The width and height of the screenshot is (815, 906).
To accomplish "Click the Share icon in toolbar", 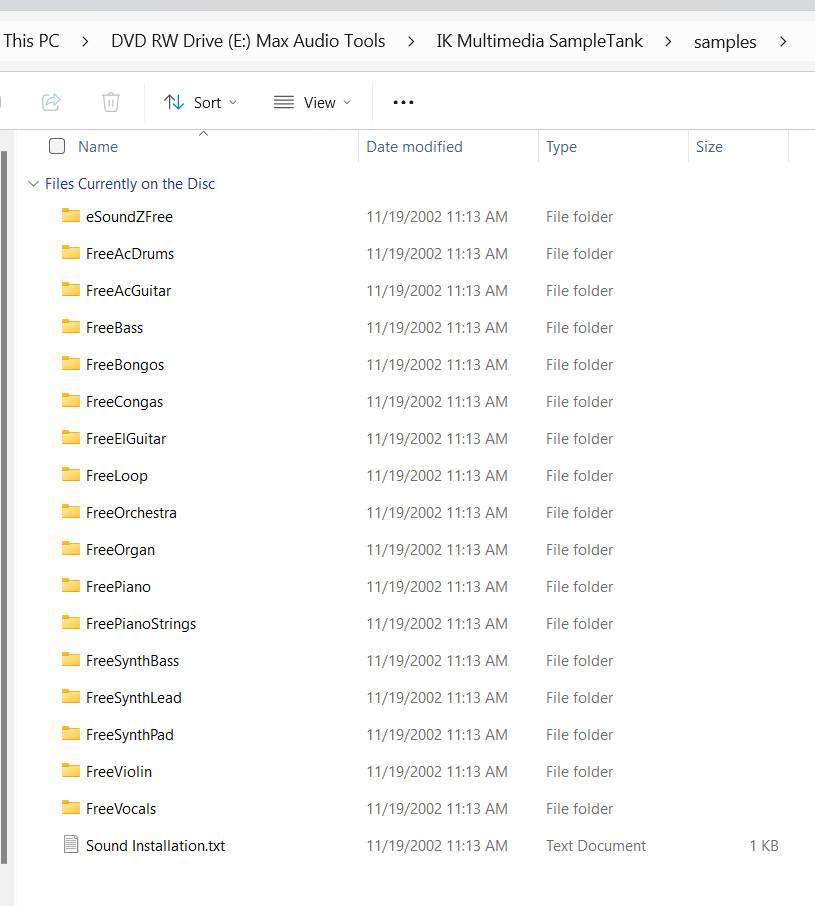I will click(51, 102).
